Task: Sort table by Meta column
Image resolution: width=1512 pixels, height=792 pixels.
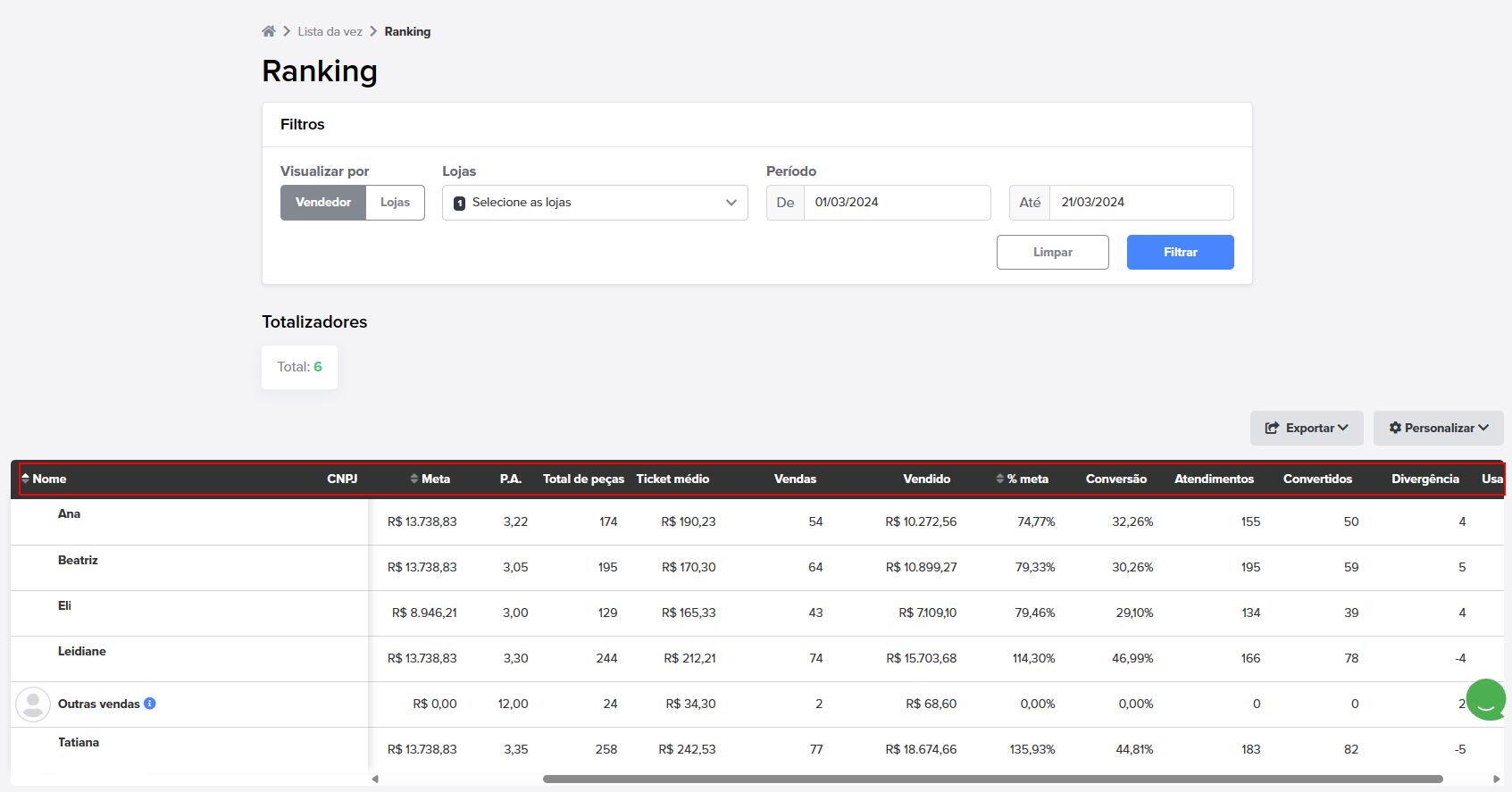Action: click(x=430, y=479)
